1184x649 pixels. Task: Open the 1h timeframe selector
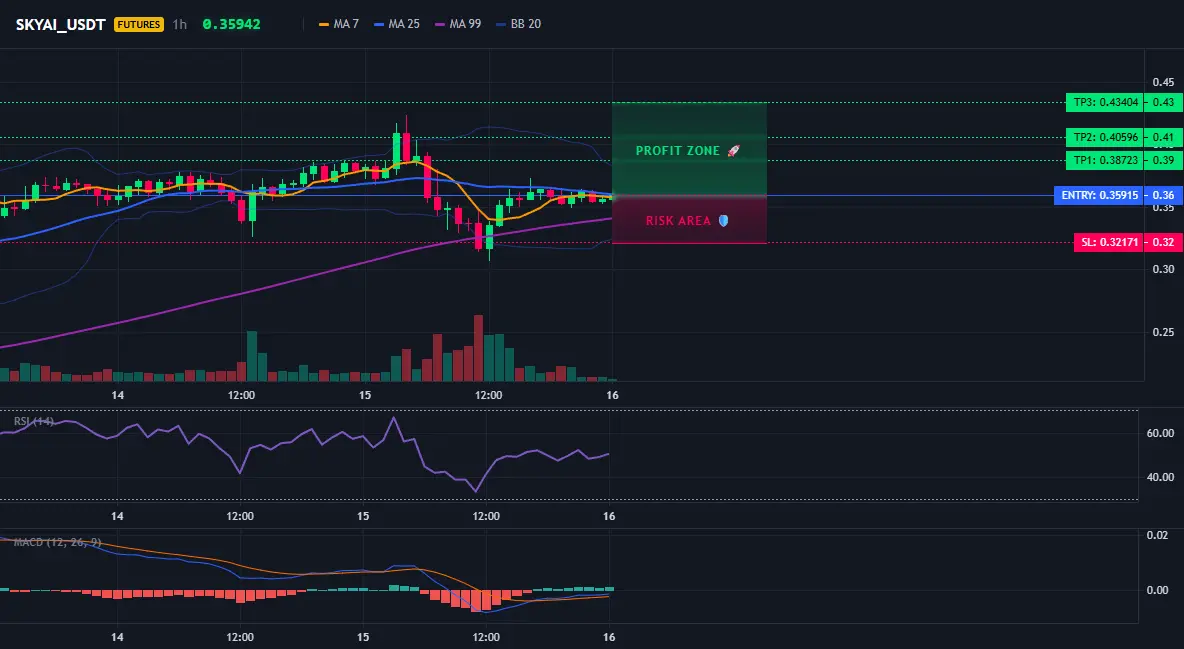click(180, 24)
